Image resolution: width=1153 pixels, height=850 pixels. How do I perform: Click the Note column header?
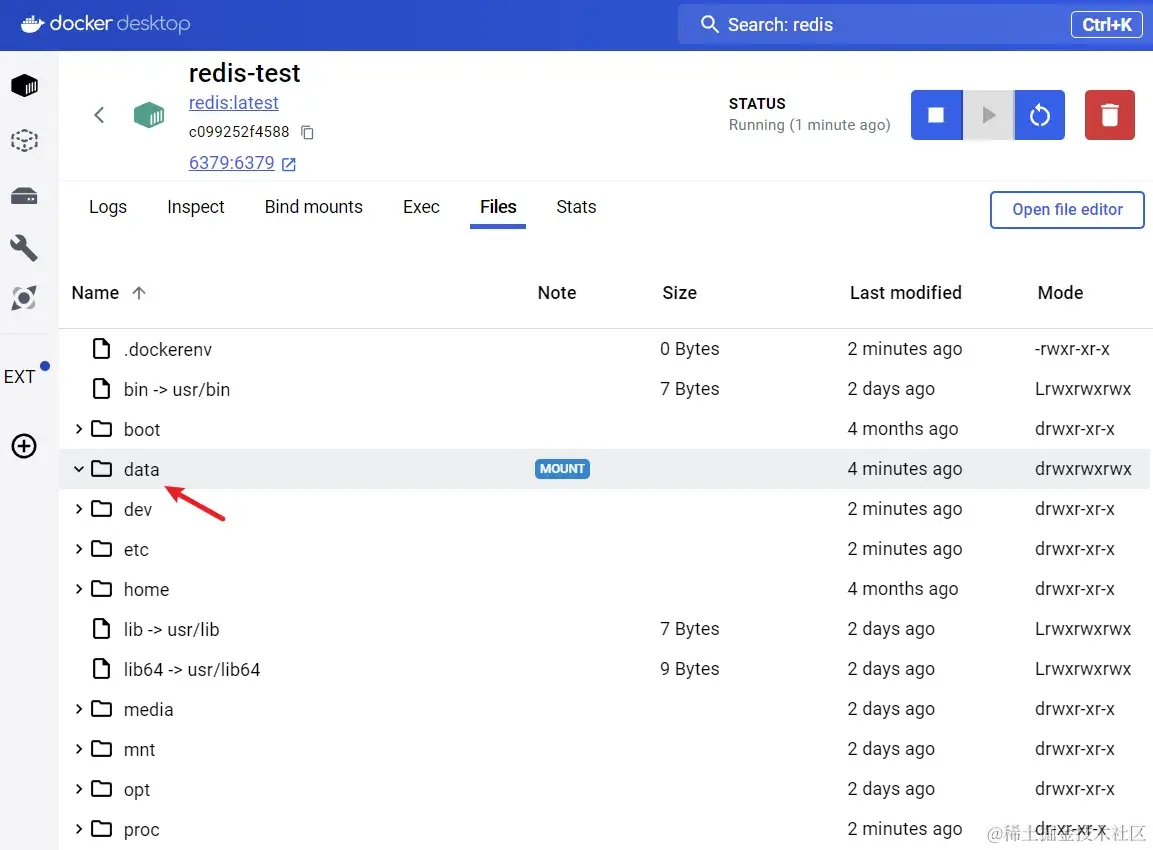point(557,293)
